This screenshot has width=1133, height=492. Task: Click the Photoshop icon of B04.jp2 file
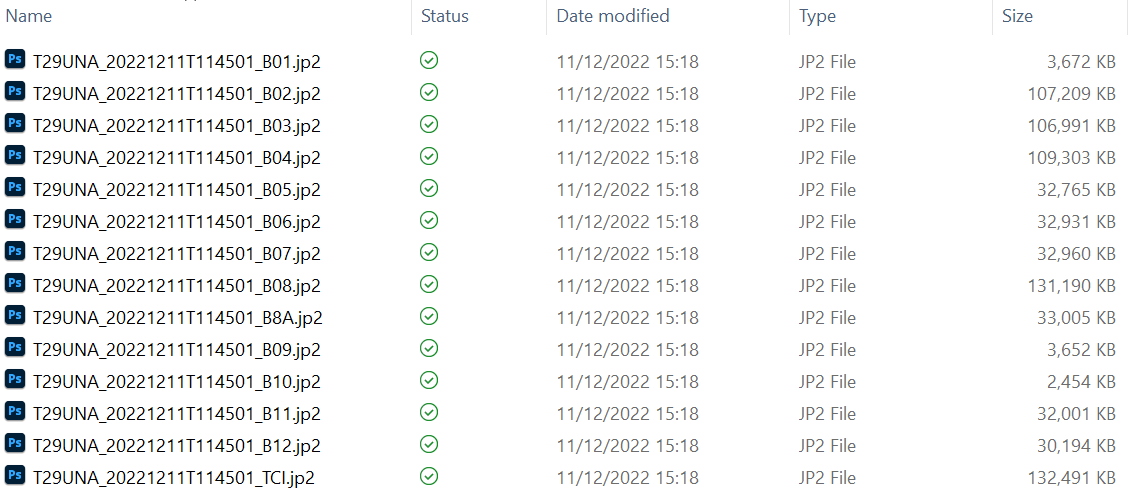tap(14, 155)
